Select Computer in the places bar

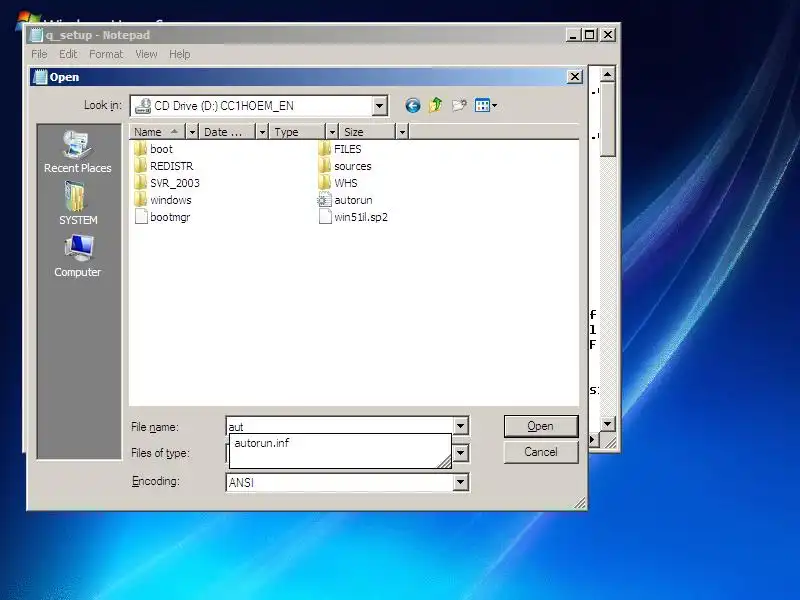coord(78,256)
